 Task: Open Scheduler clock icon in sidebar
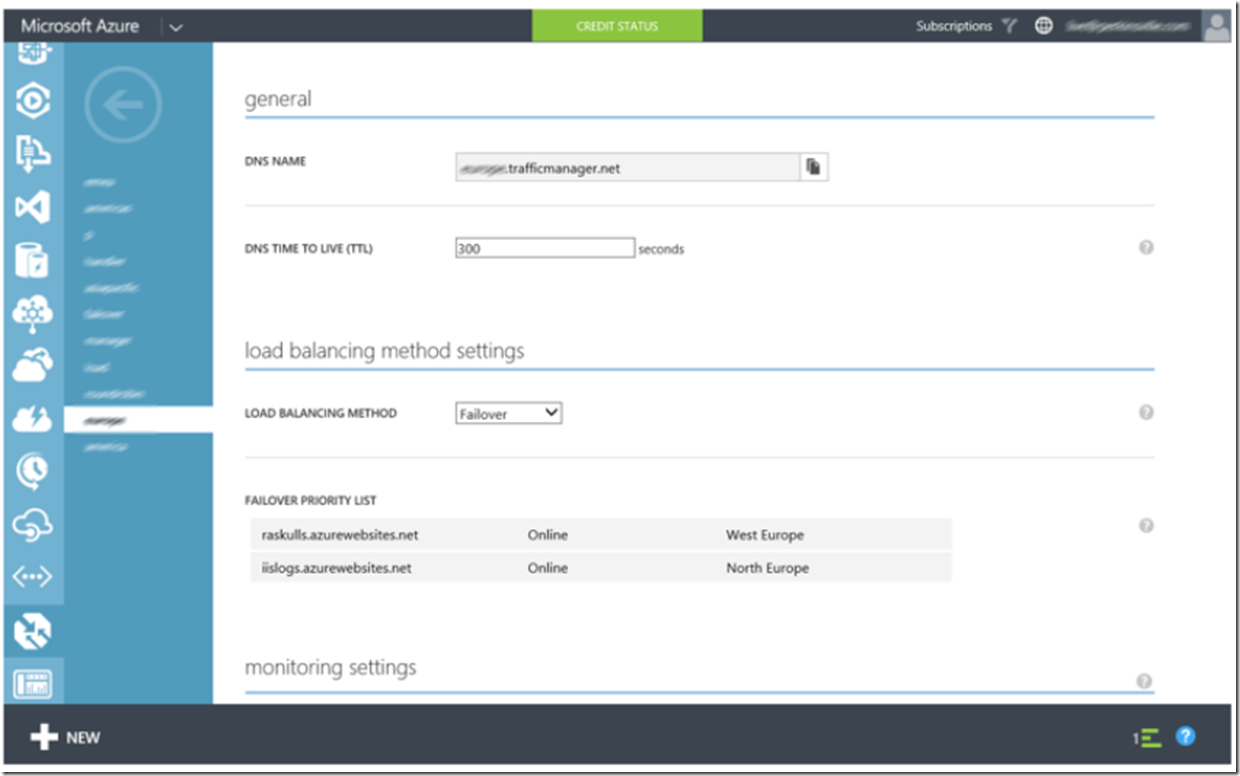32,472
